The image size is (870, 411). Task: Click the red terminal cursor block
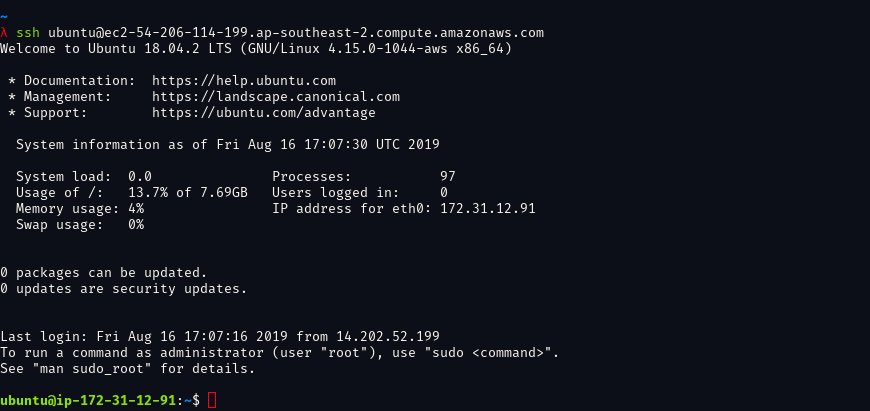point(212,400)
